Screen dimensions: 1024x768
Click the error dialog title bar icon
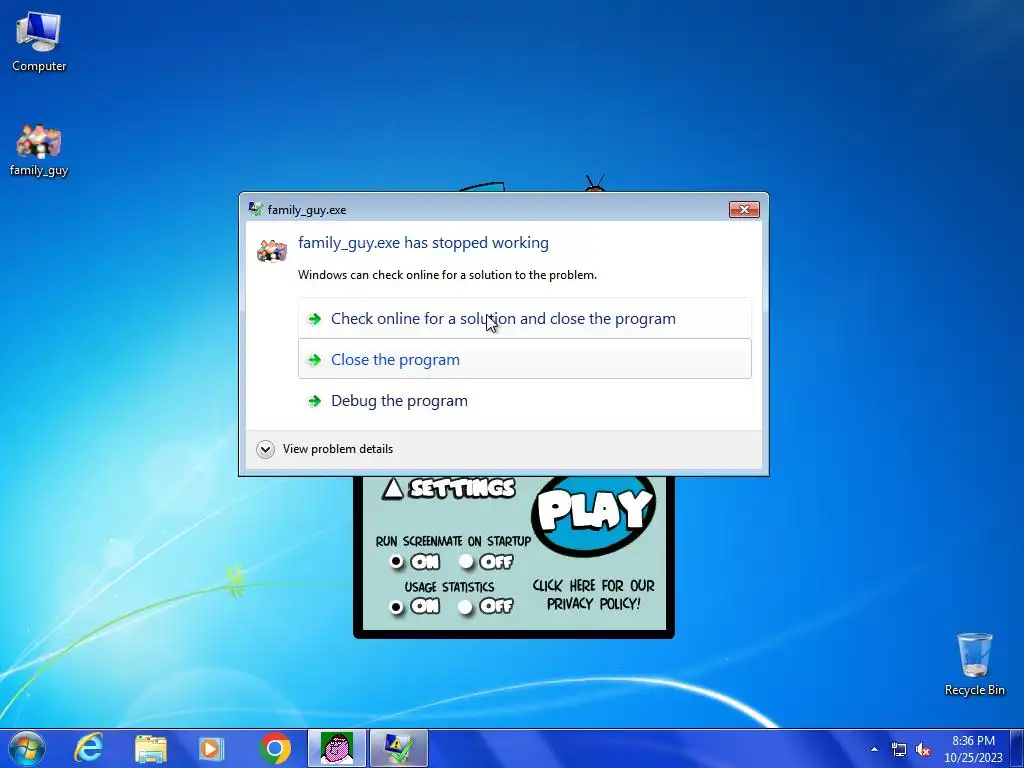(x=255, y=209)
